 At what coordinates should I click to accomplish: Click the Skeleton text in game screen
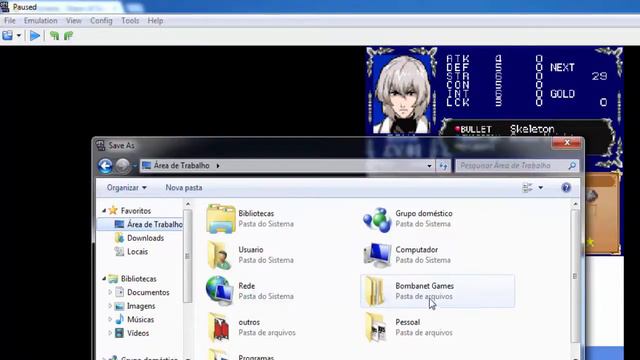click(532, 129)
